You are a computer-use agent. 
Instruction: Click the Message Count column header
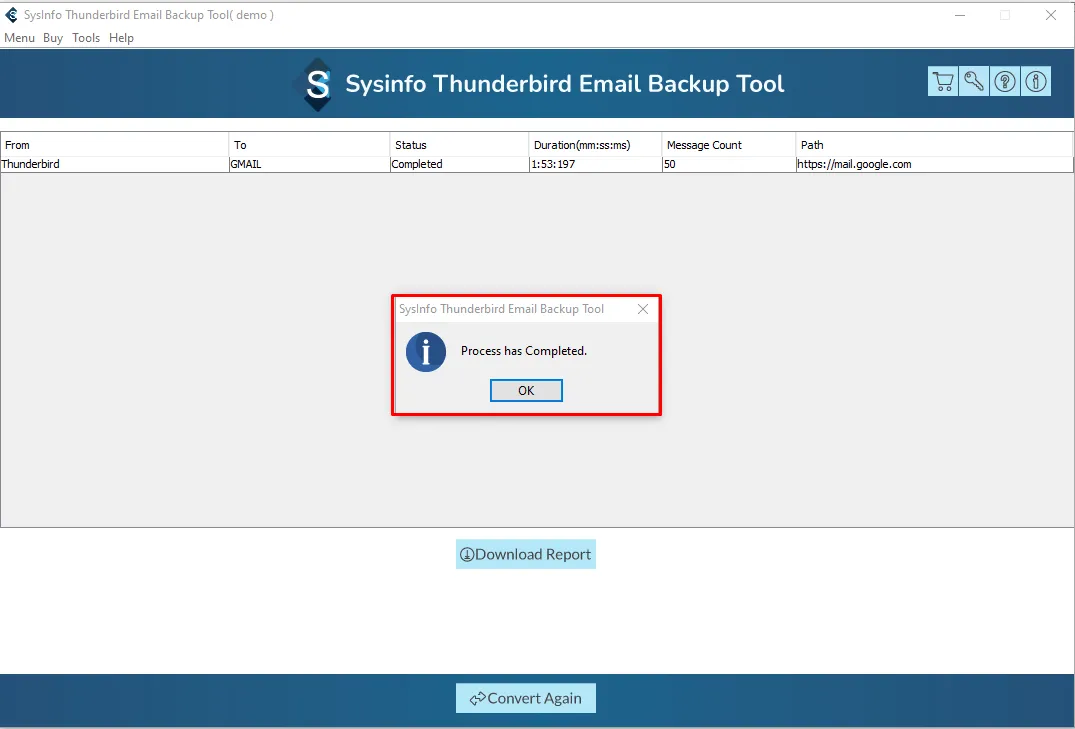click(729, 145)
